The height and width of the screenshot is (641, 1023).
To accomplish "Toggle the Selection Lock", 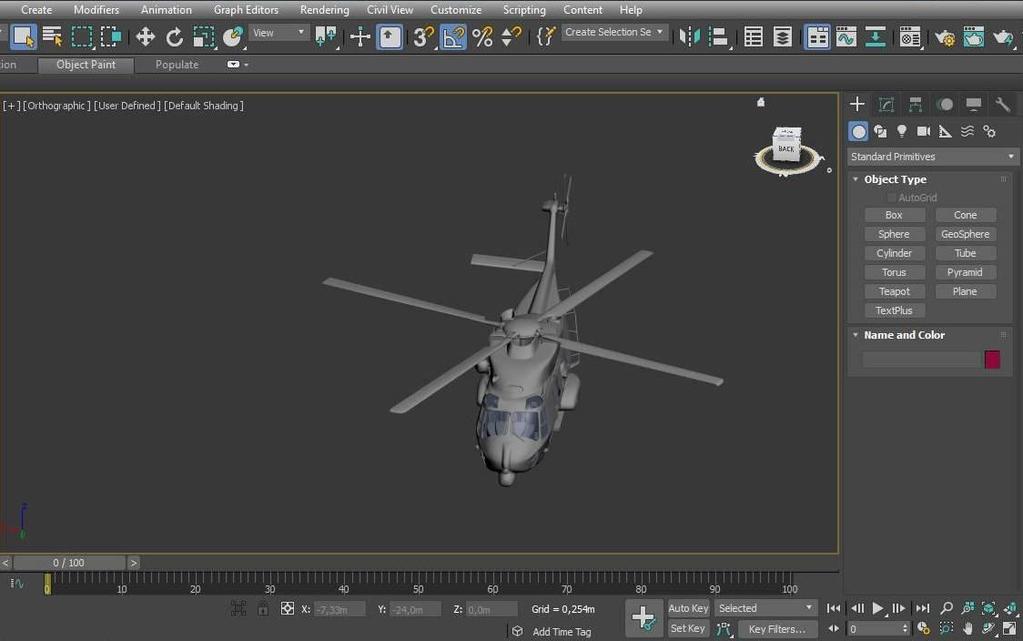I will 262,609.
